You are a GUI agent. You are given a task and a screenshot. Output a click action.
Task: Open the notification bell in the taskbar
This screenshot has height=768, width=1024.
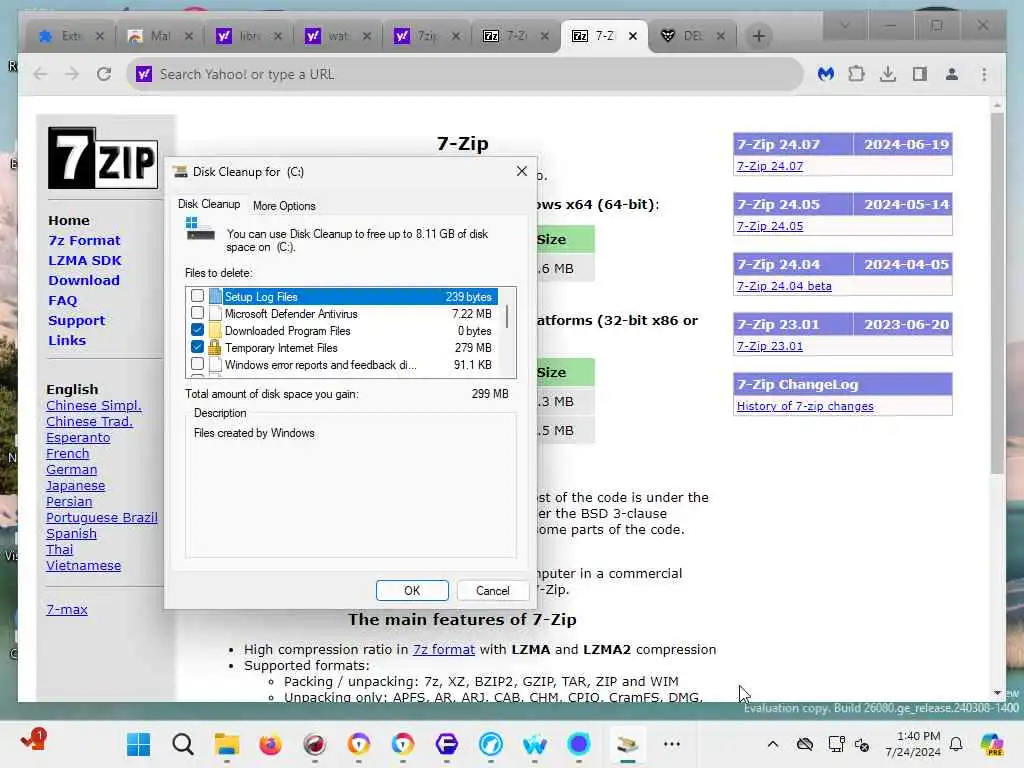[x=956, y=744]
